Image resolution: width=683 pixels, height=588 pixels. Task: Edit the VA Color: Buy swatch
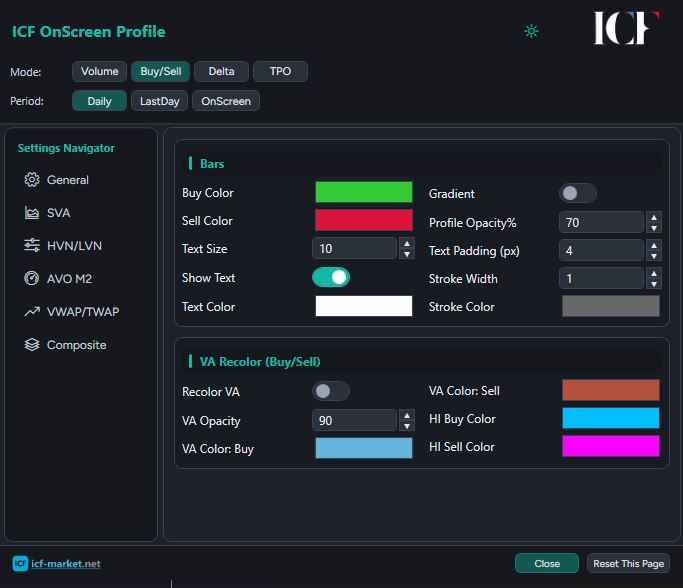pos(364,448)
